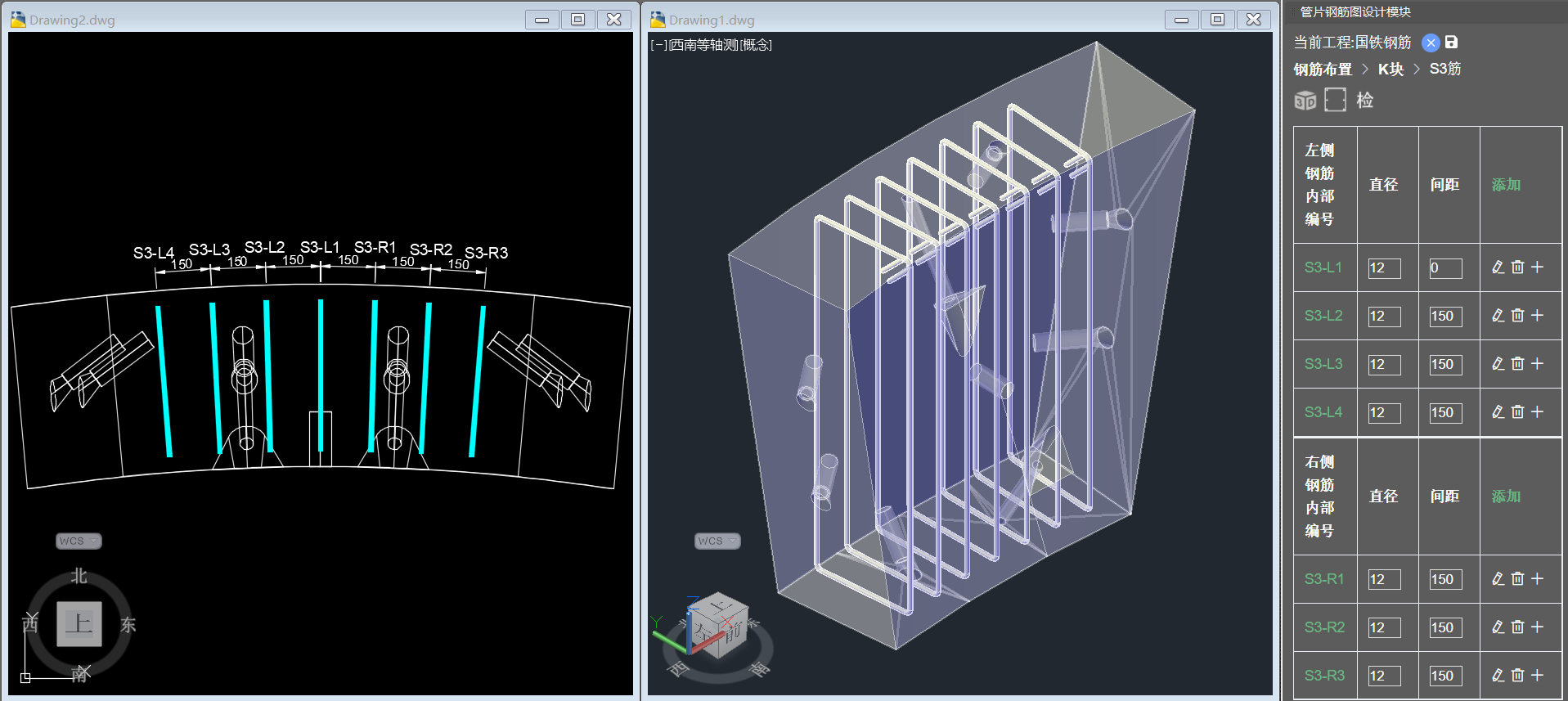Open the 西南等轴测 view menu in Drawing1

(704, 45)
